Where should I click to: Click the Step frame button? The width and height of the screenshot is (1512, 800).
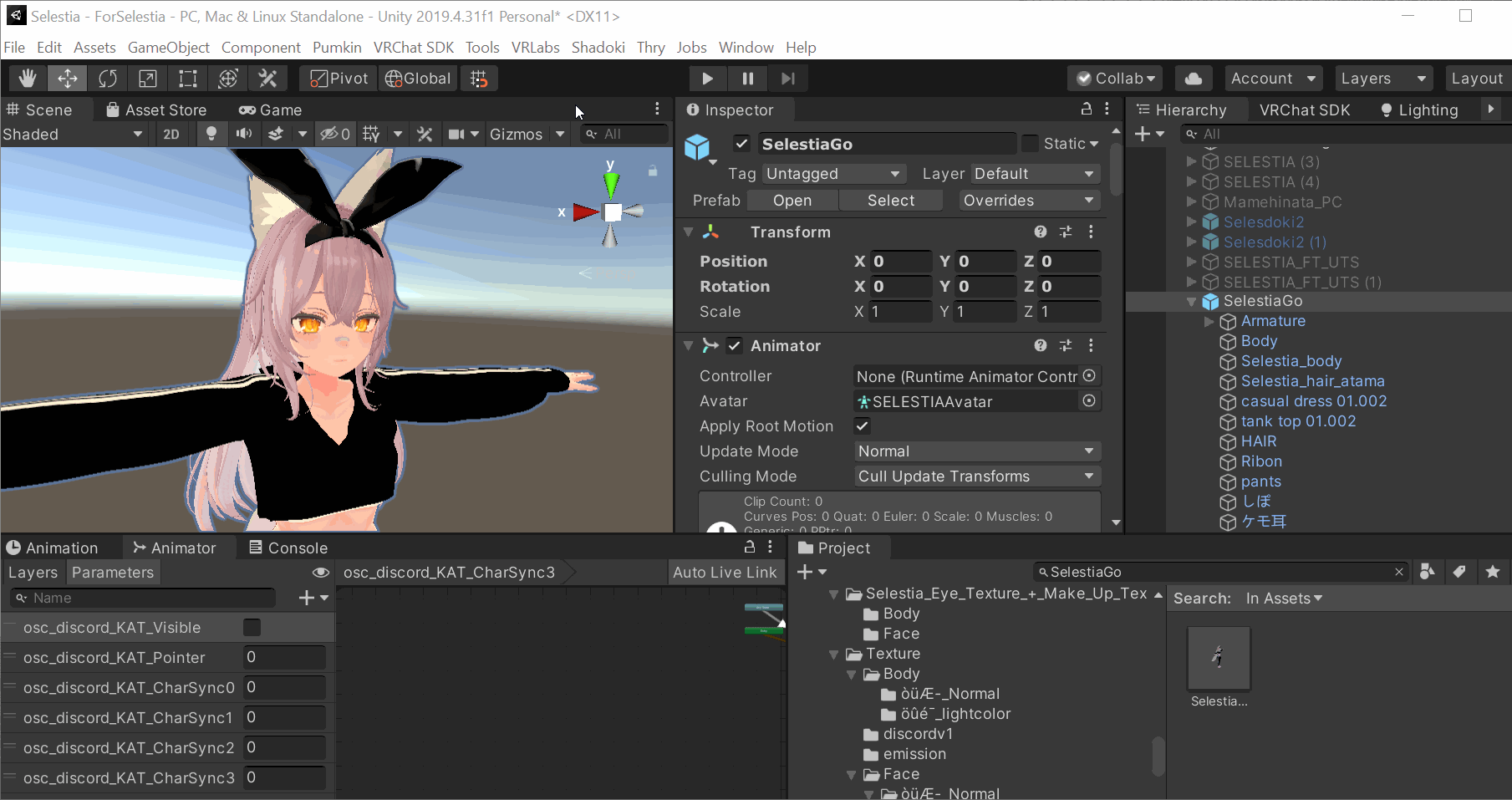(787, 79)
